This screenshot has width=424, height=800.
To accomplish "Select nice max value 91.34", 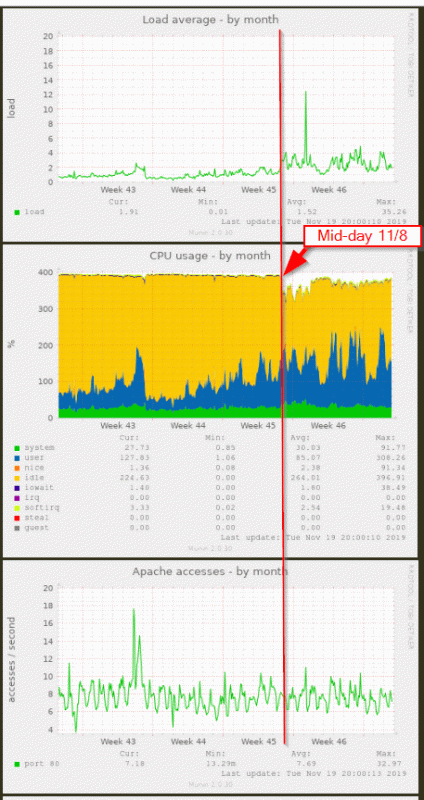I will click(x=395, y=467).
